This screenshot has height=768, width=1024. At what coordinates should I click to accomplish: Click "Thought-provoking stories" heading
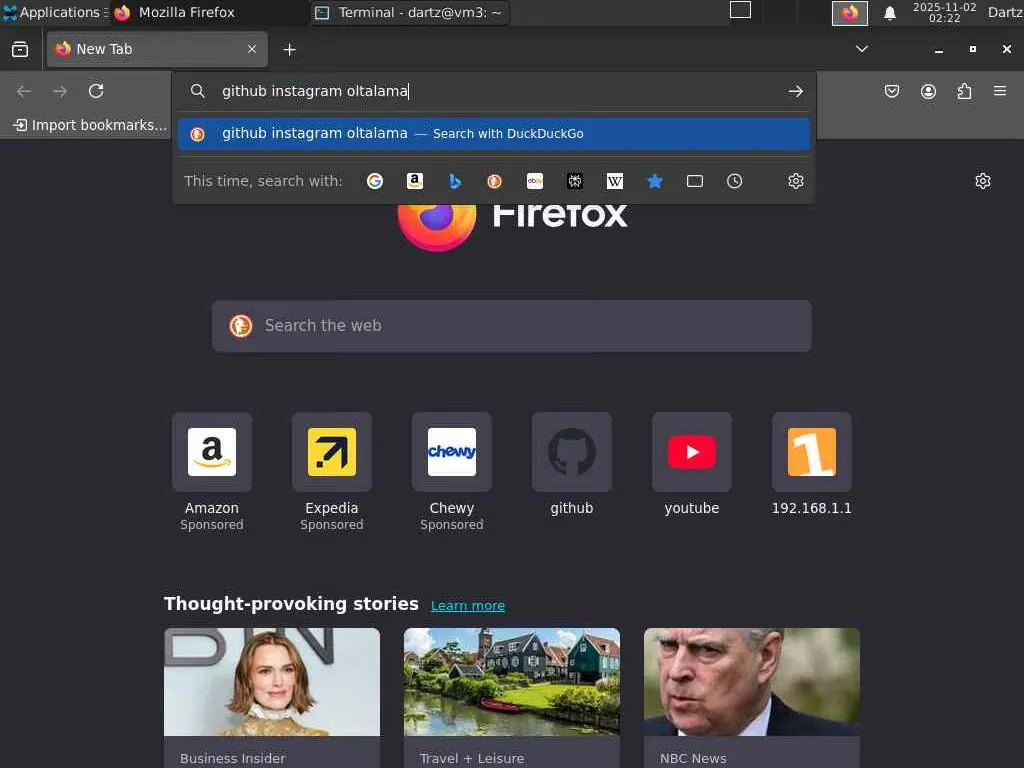pos(291,603)
